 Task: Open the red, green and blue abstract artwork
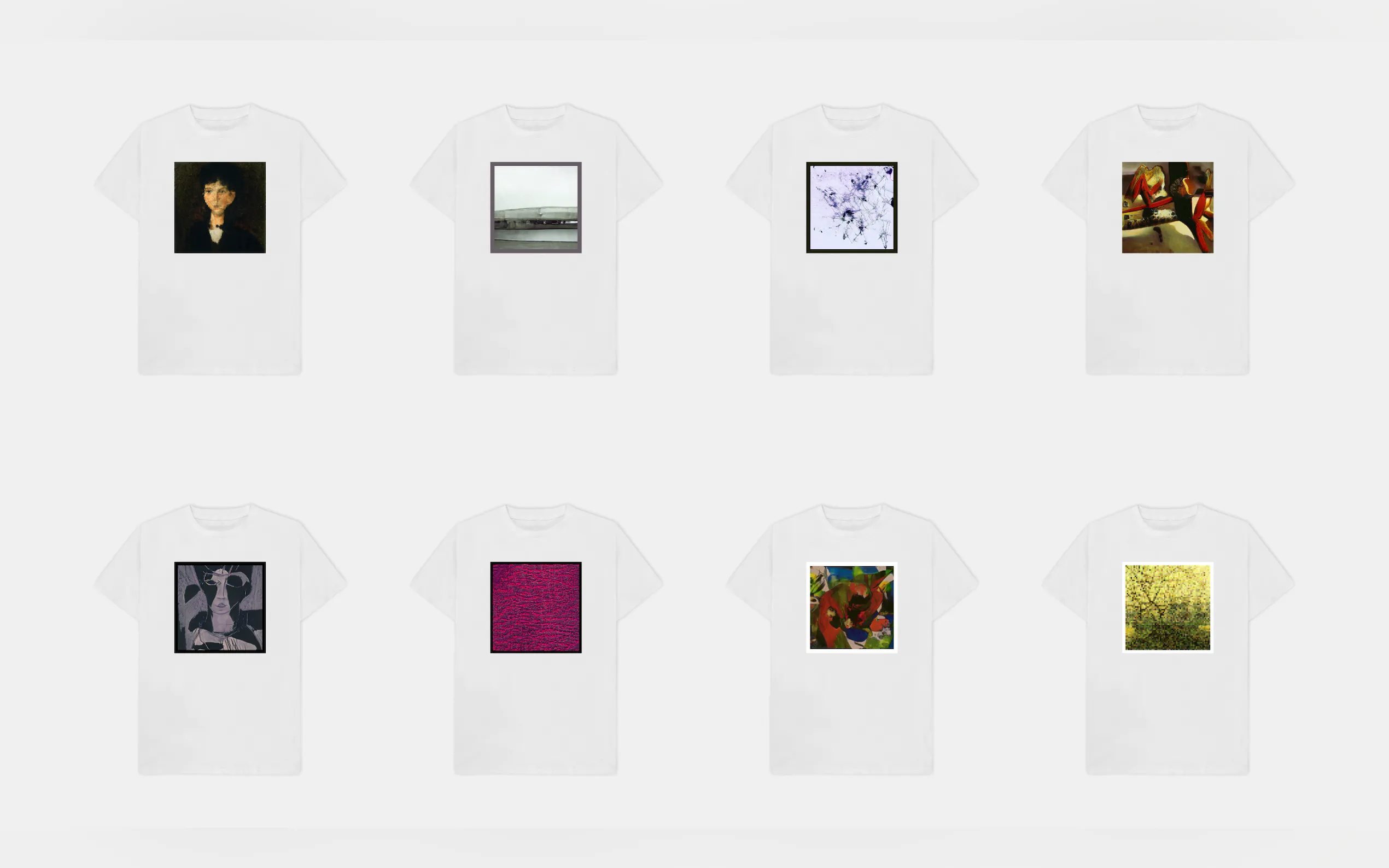point(851,607)
